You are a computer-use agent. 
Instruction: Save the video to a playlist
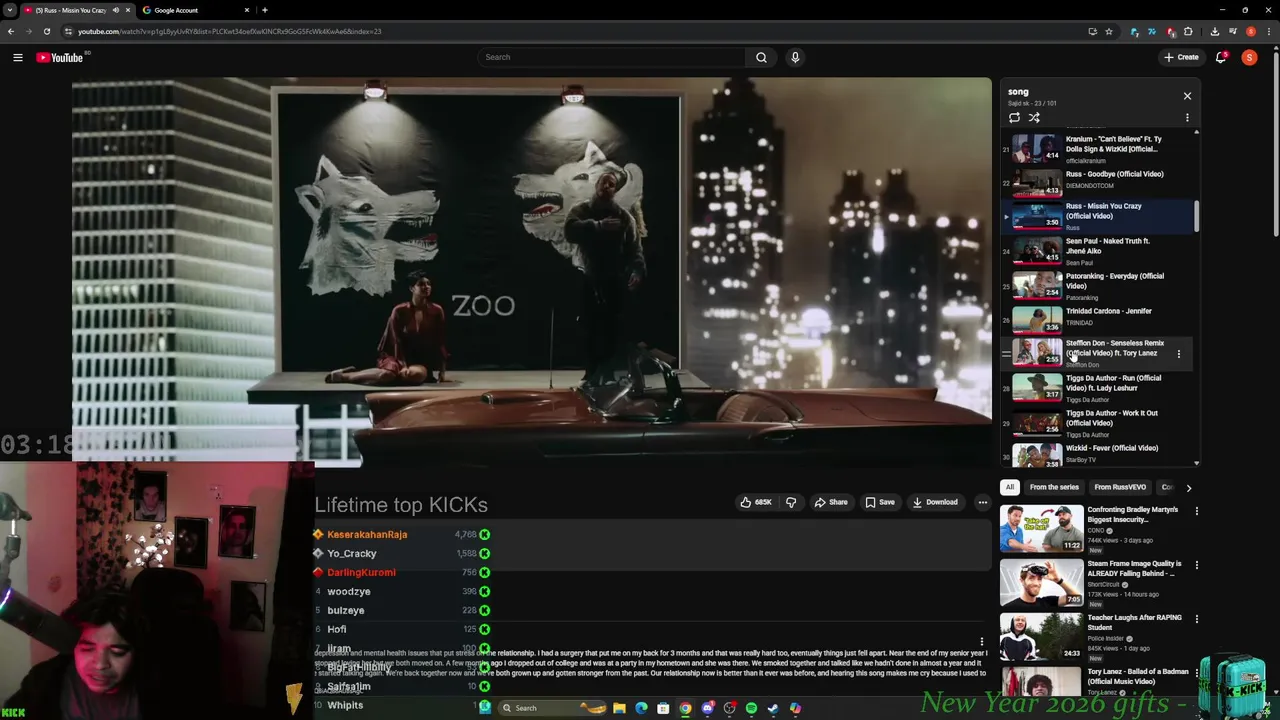[x=880, y=502]
